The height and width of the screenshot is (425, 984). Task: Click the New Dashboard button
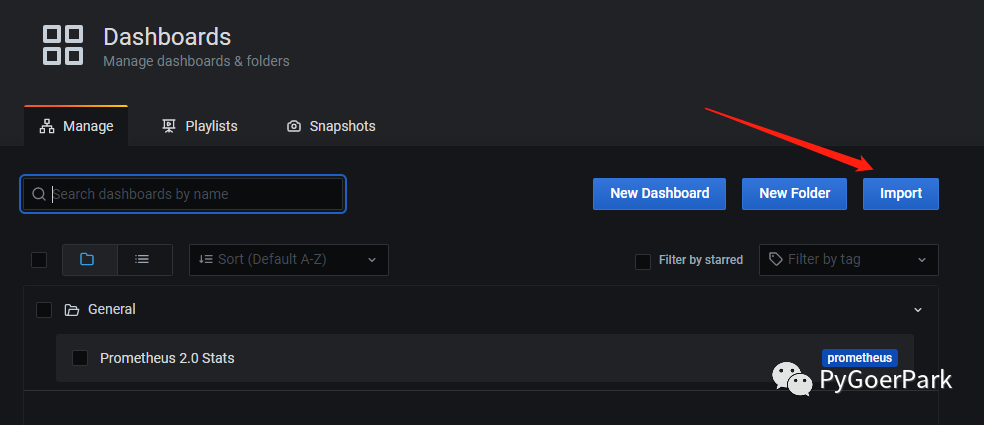(x=659, y=193)
